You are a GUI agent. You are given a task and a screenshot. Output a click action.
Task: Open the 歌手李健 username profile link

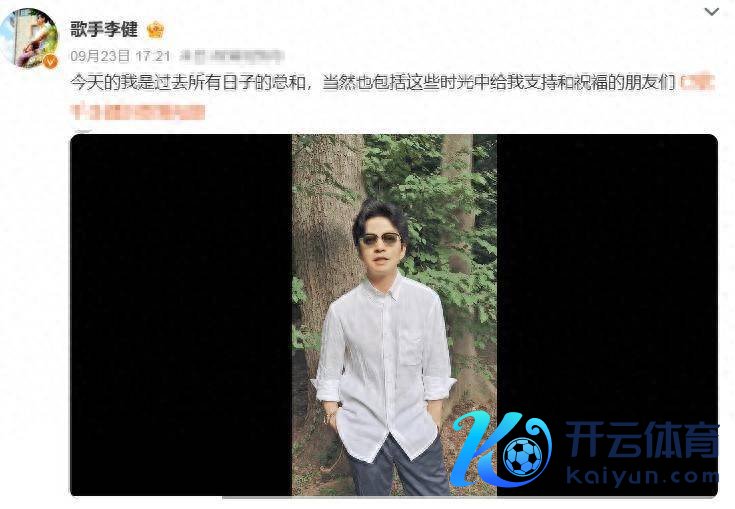point(104,30)
